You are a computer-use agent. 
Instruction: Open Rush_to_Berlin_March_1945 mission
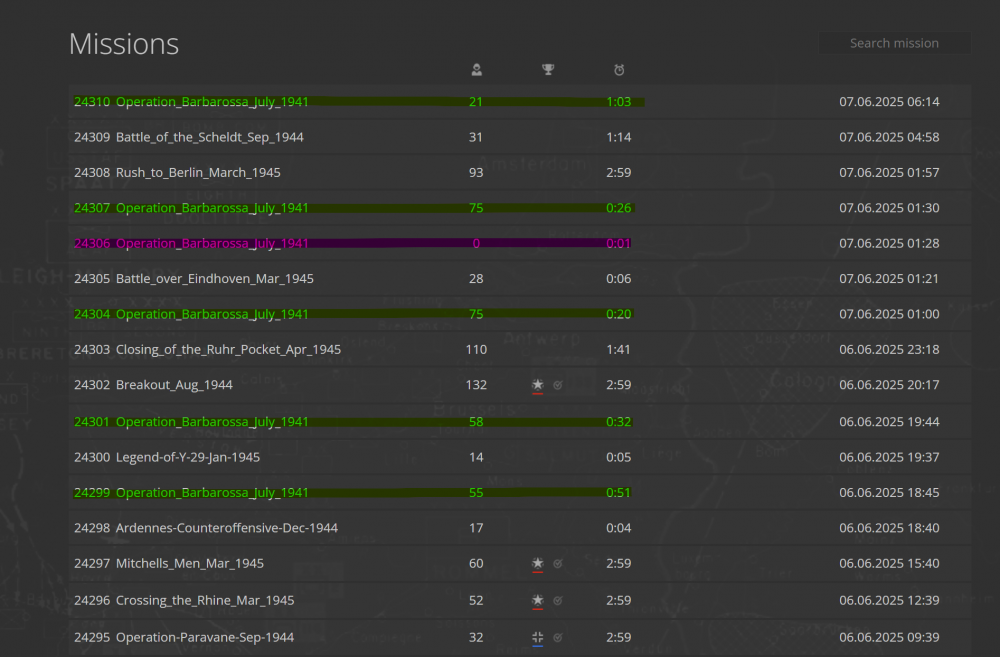coord(198,173)
